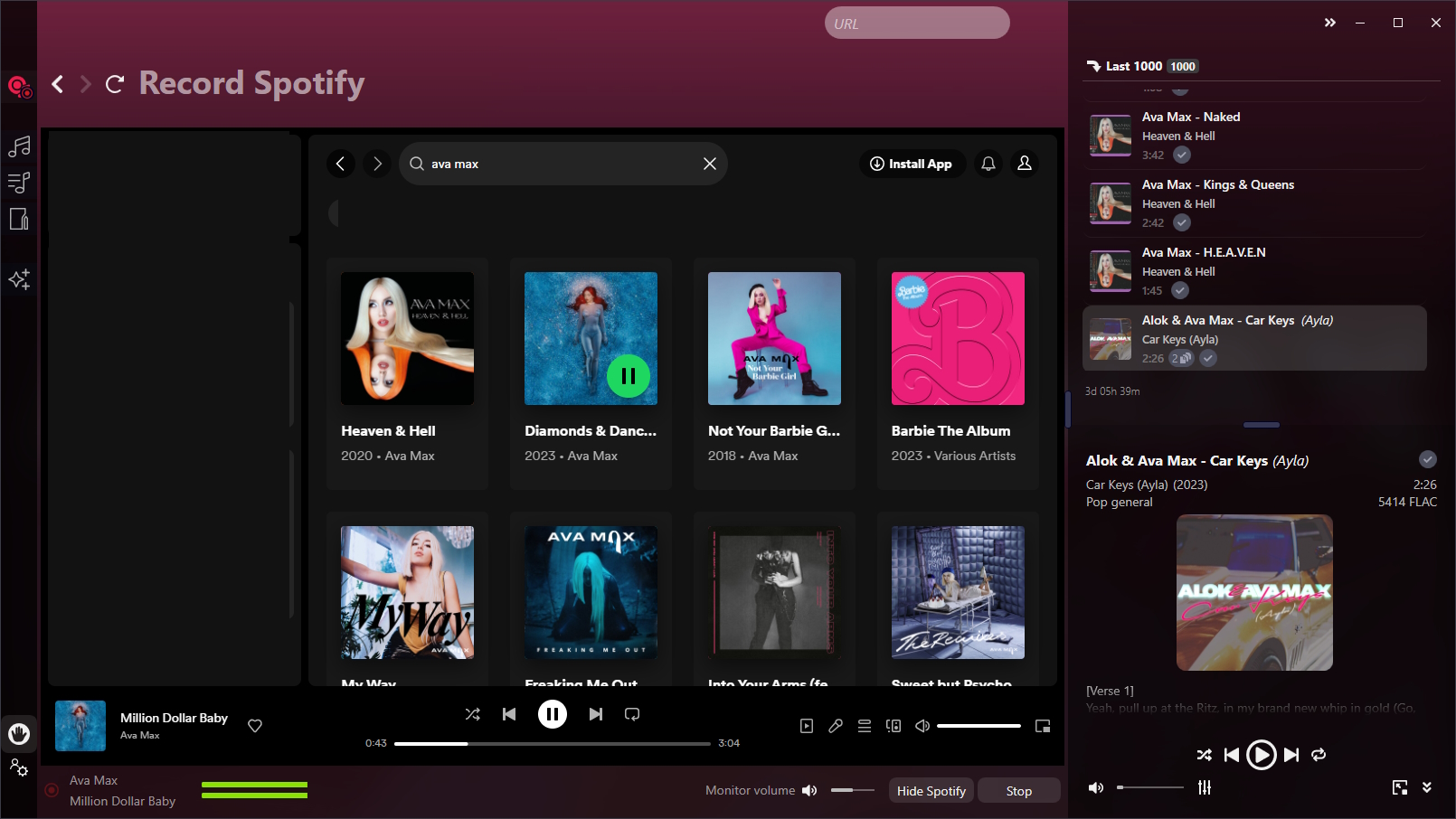1456x819 pixels.
Task: Open the sparkle discover icon in the left sidebar
Action: (19, 279)
